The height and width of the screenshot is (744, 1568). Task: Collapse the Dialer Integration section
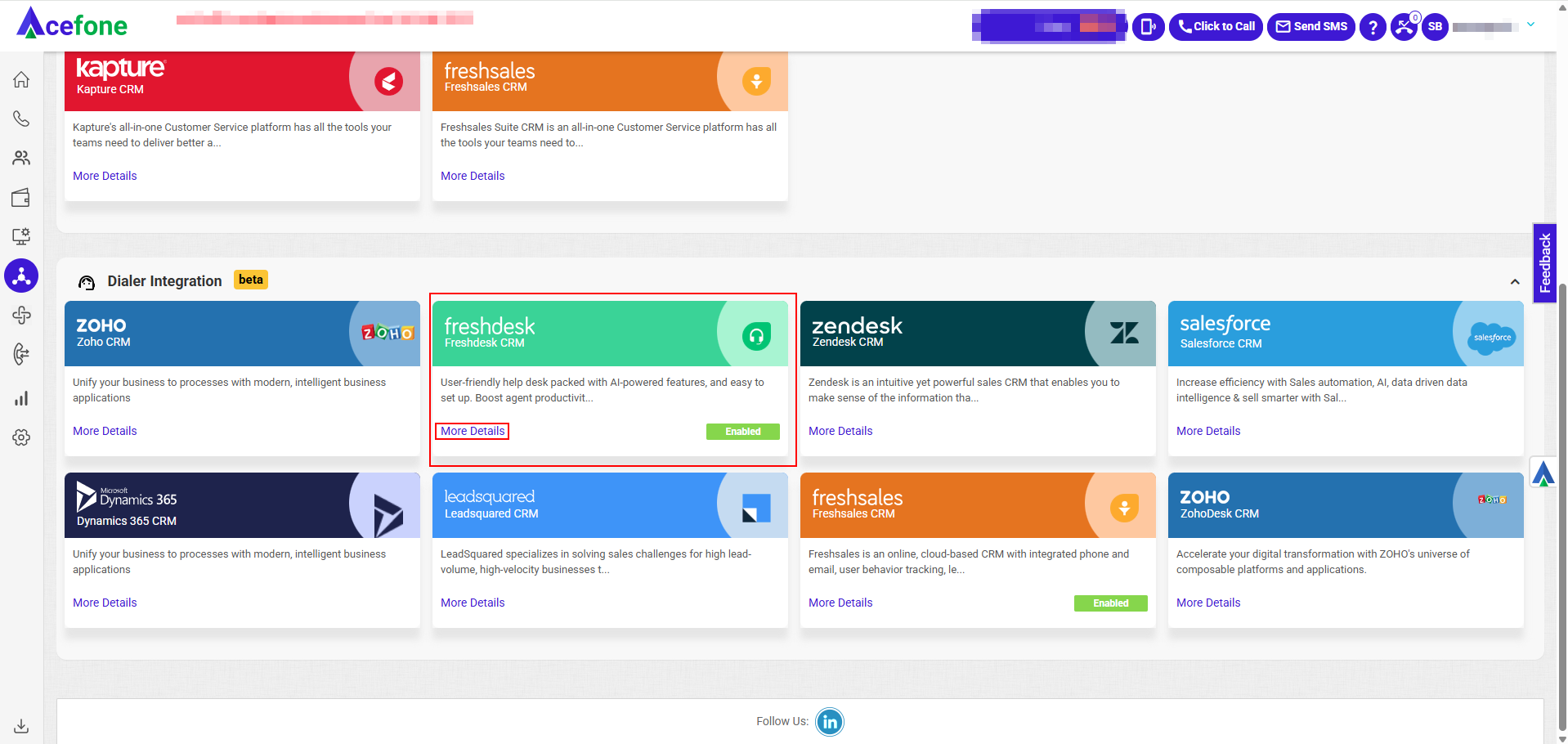coord(1515,281)
